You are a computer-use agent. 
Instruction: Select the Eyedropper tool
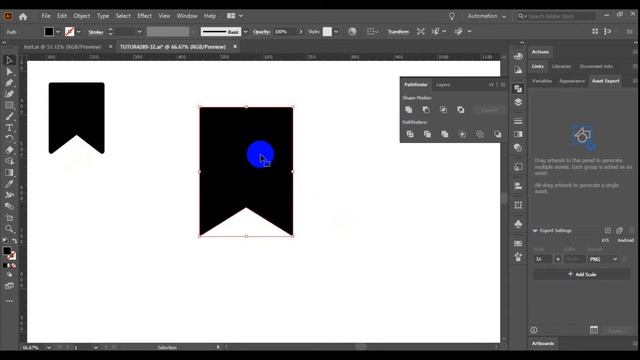coord(9,184)
